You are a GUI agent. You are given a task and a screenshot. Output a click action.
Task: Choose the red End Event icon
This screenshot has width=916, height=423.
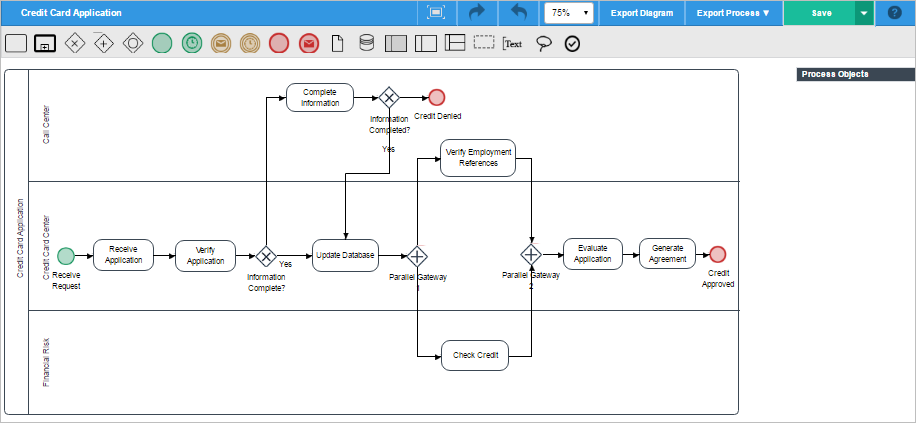[279, 43]
